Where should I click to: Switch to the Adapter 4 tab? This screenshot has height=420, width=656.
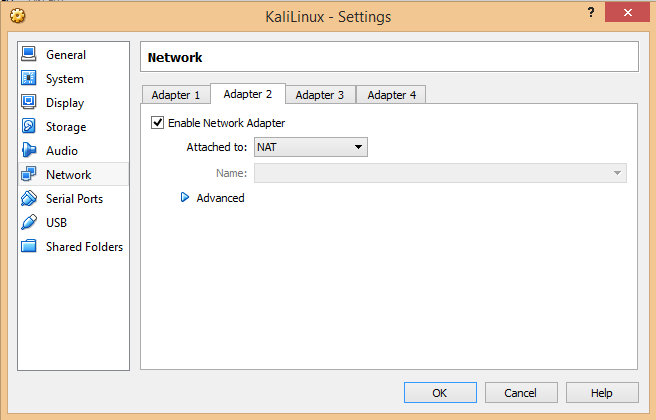click(392, 95)
